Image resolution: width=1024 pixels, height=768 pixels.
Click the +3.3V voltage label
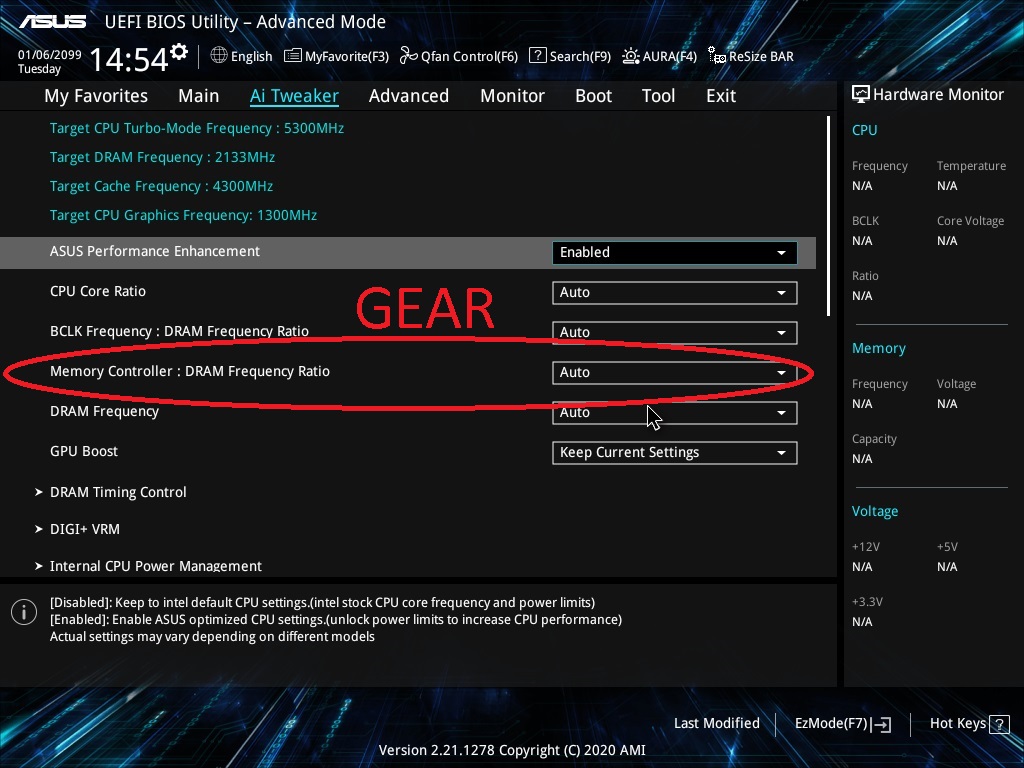click(x=867, y=601)
